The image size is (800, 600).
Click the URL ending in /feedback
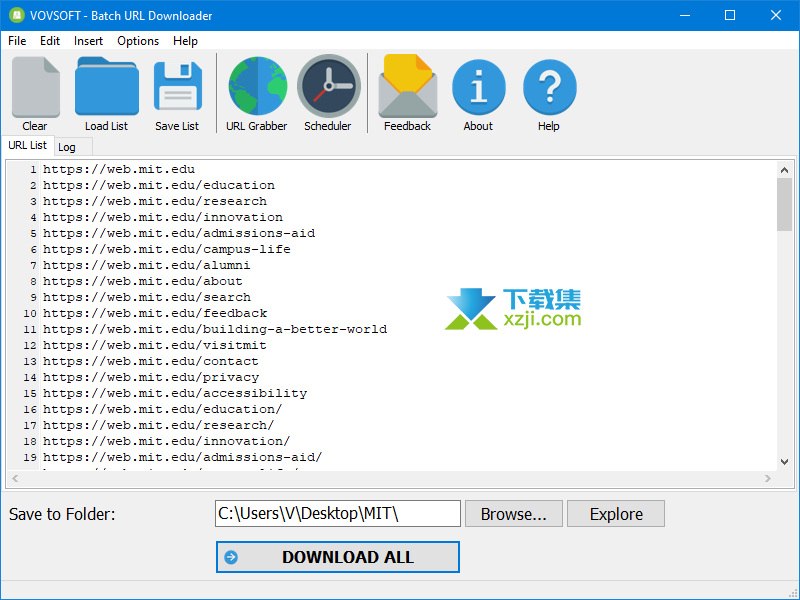pyautogui.click(x=155, y=313)
